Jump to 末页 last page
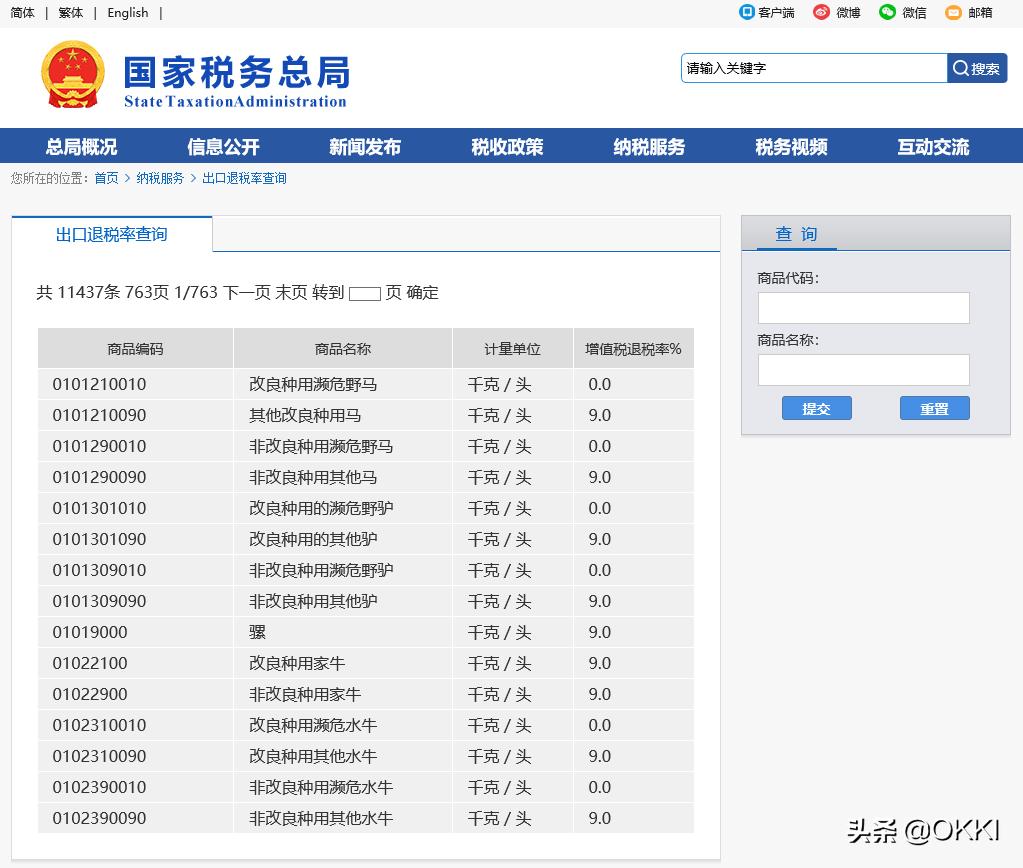1023x868 pixels. (x=291, y=292)
